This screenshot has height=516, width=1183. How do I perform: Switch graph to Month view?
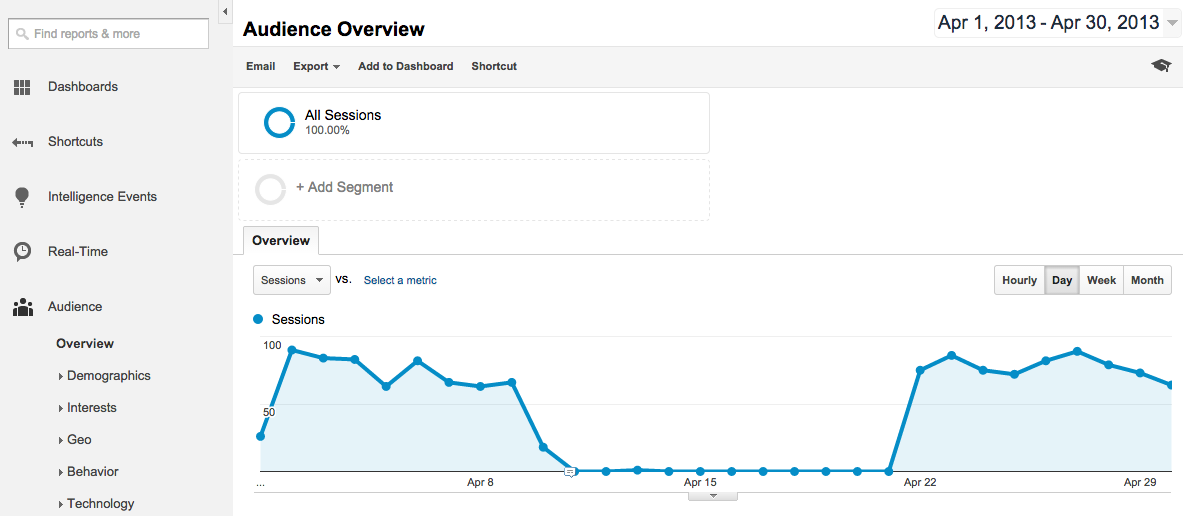point(1147,280)
